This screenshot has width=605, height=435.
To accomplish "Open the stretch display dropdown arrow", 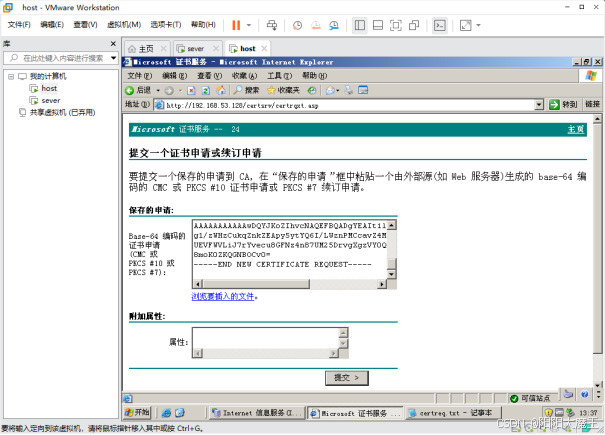I will coord(478,25).
